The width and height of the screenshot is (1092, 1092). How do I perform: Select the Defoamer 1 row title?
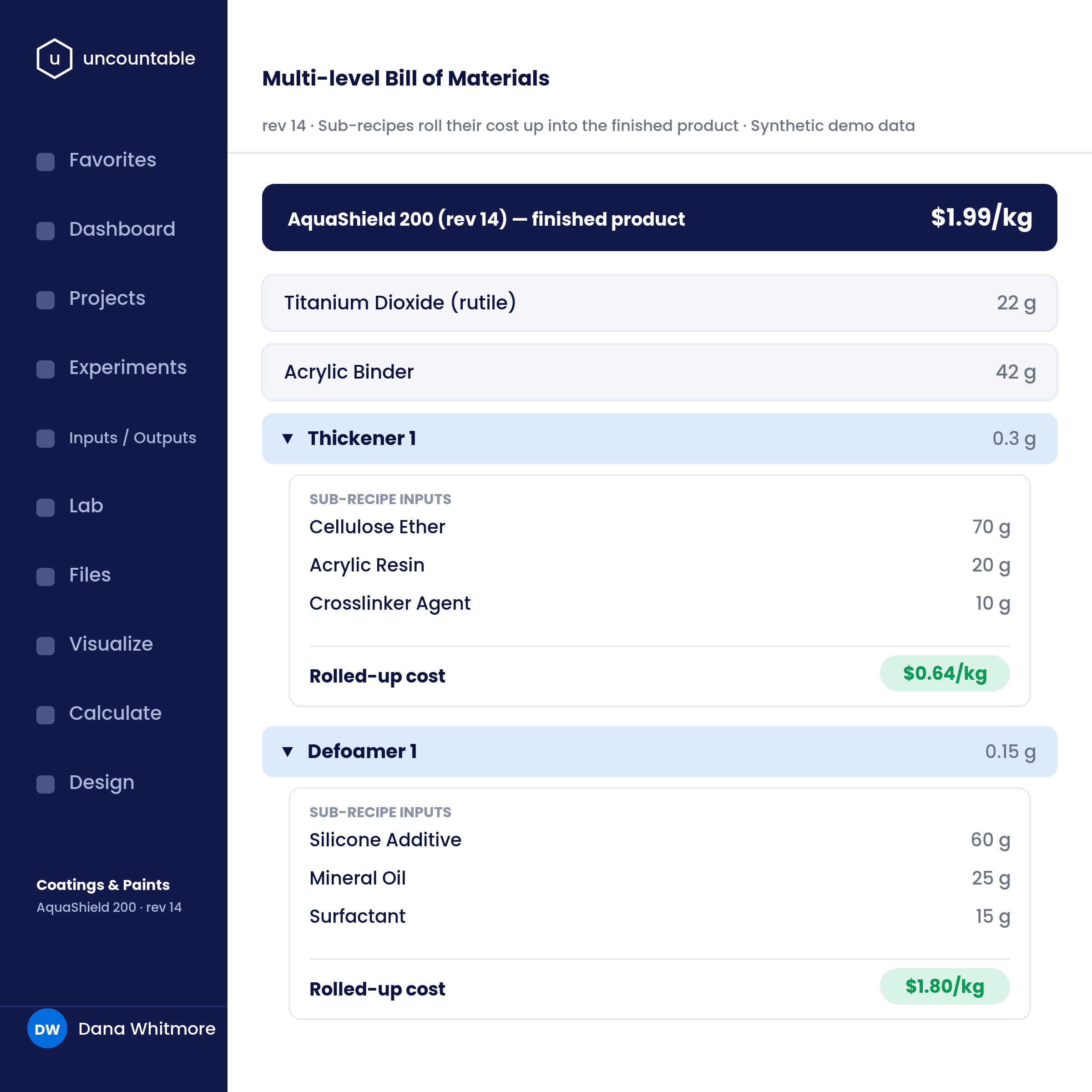[x=362, y=751]
